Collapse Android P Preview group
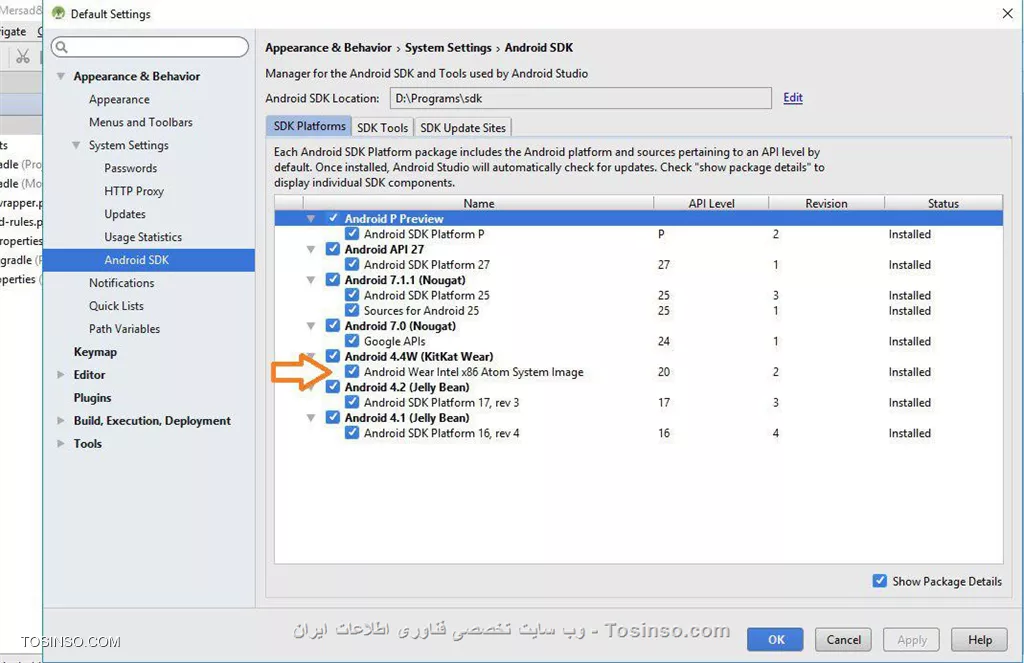Viewport: 1024px width, 663px height. pos(312,219)
